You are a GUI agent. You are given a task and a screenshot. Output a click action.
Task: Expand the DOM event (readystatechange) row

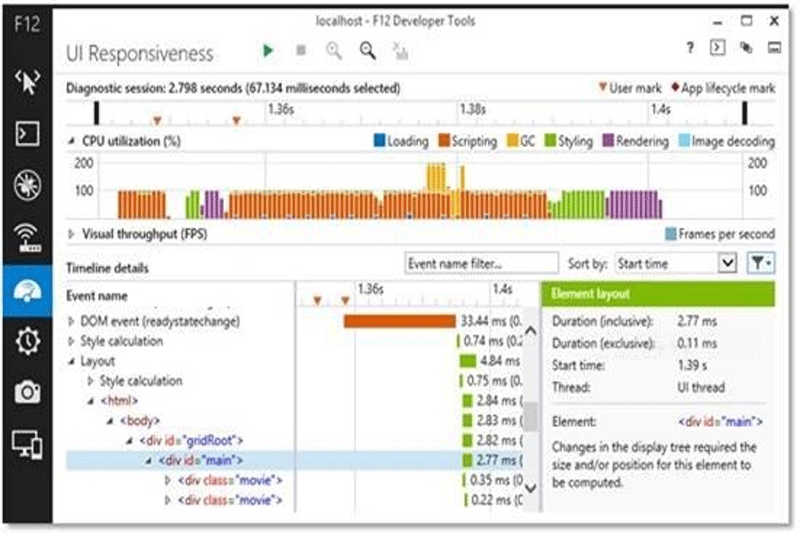(71, 322)
